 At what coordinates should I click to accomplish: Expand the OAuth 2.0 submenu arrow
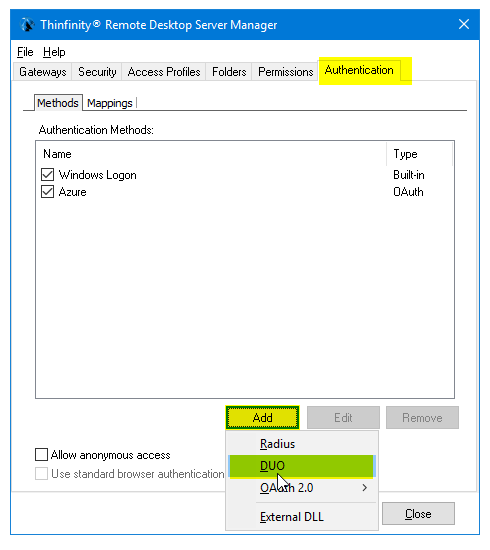click(365, 488)
